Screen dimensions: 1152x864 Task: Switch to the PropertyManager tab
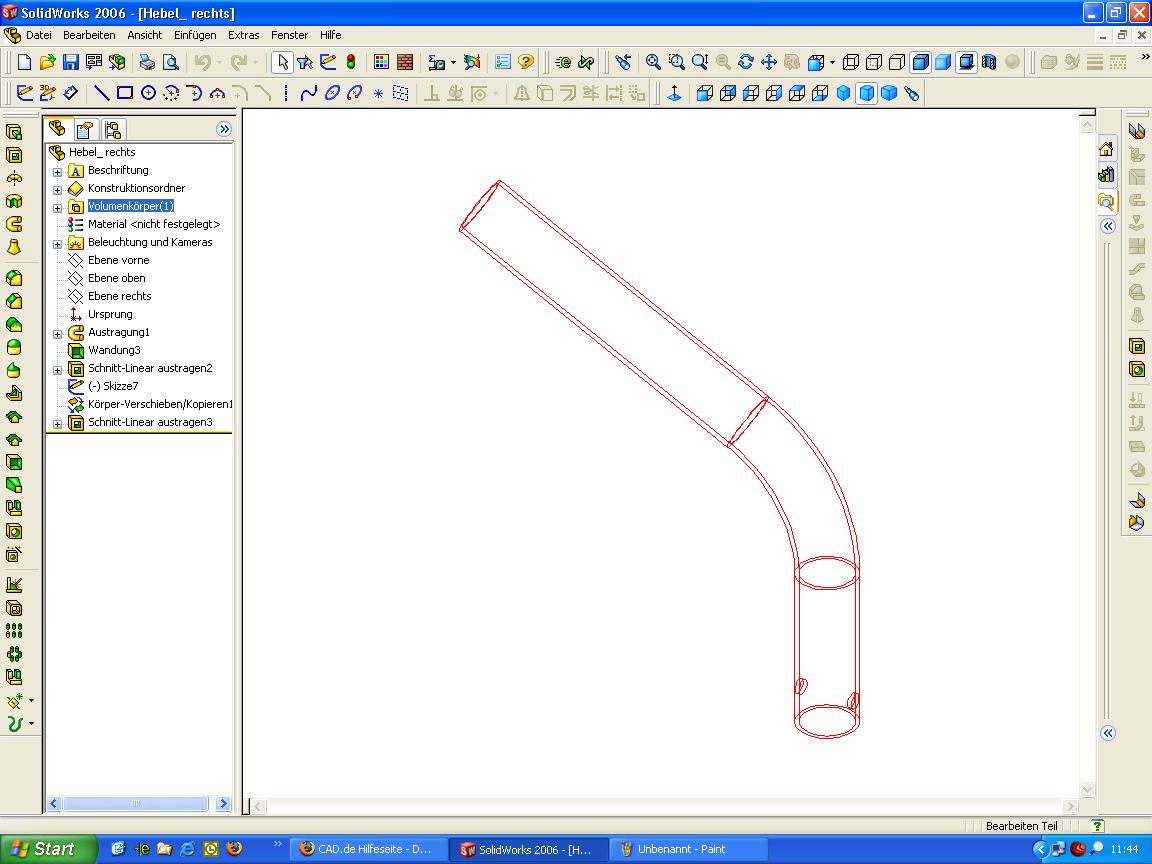84,129
